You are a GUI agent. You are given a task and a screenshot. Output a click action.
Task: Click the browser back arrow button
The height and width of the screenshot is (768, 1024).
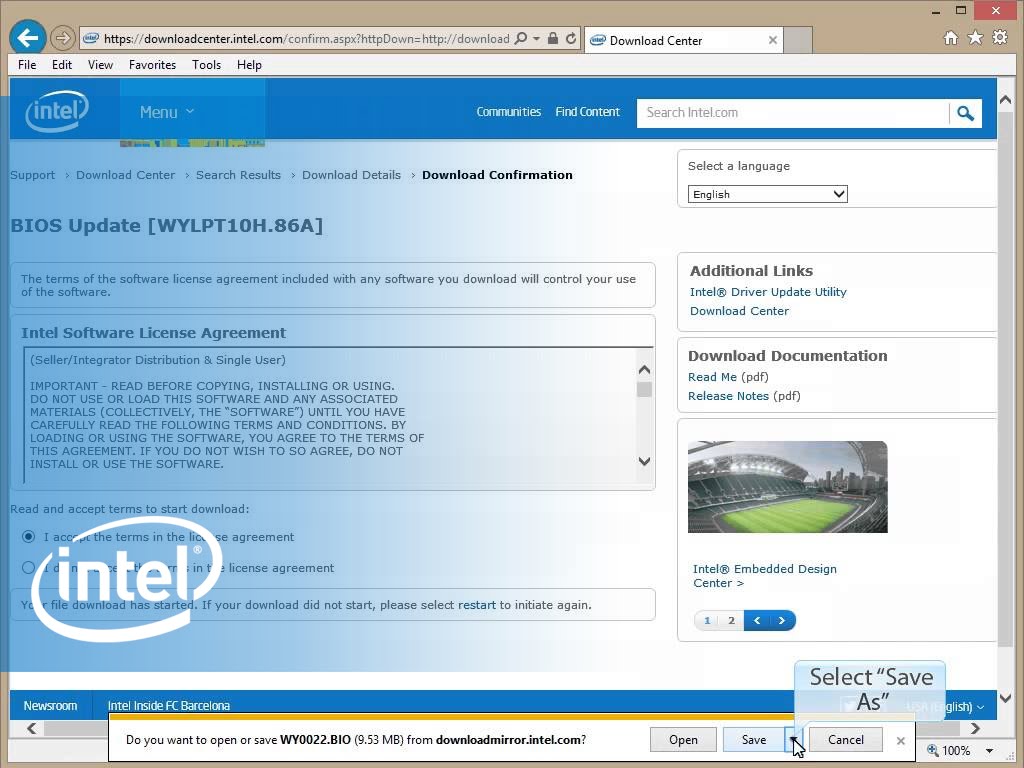point(28,38)
